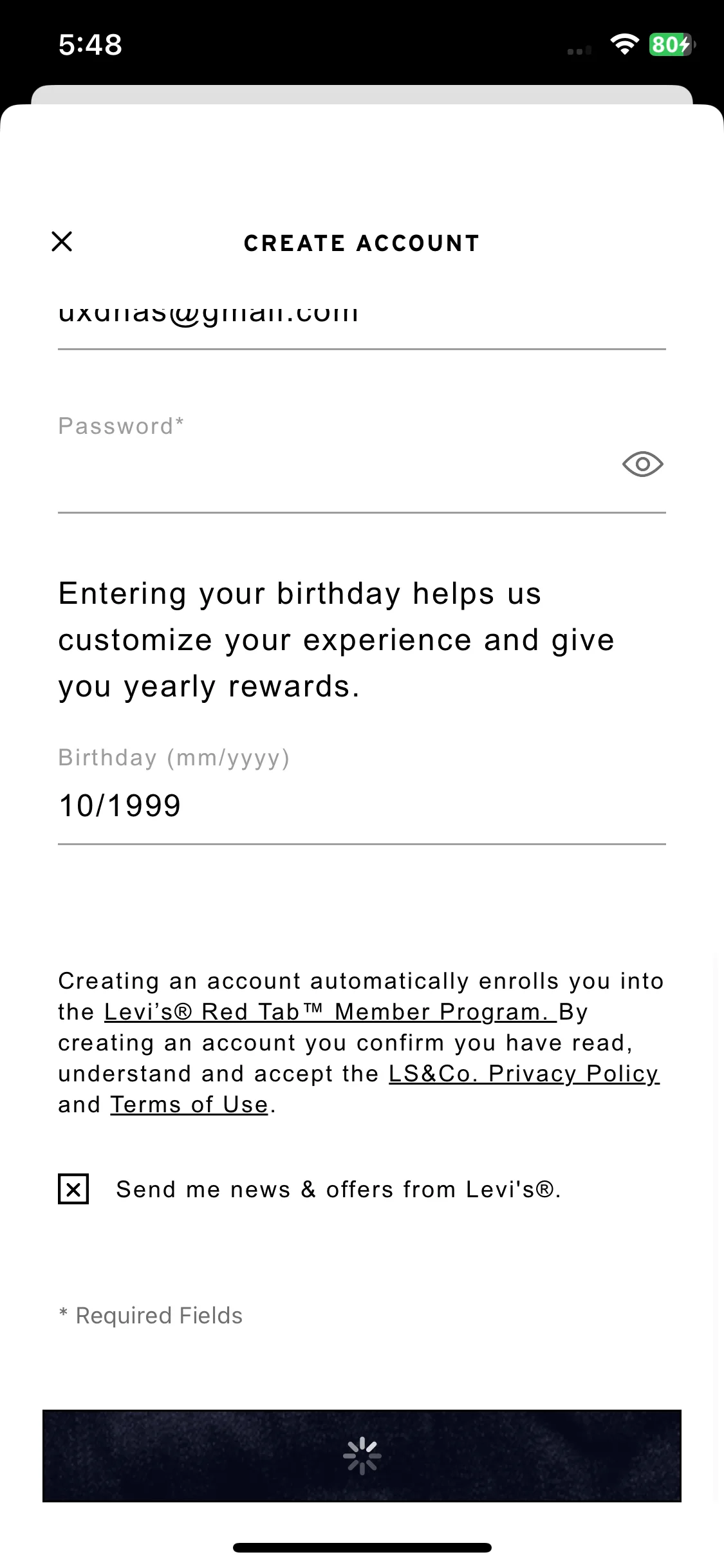
Task: Tap the 'Send me news & offers' label
Action: [x=339, y=1190]
